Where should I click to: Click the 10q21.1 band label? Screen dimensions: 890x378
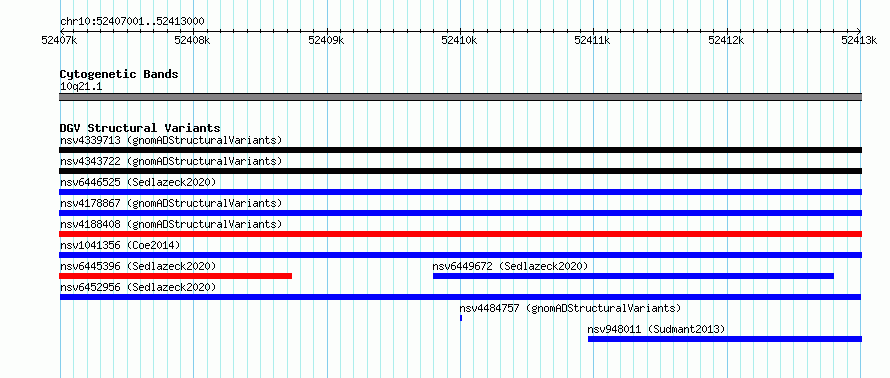coord(81,87)
